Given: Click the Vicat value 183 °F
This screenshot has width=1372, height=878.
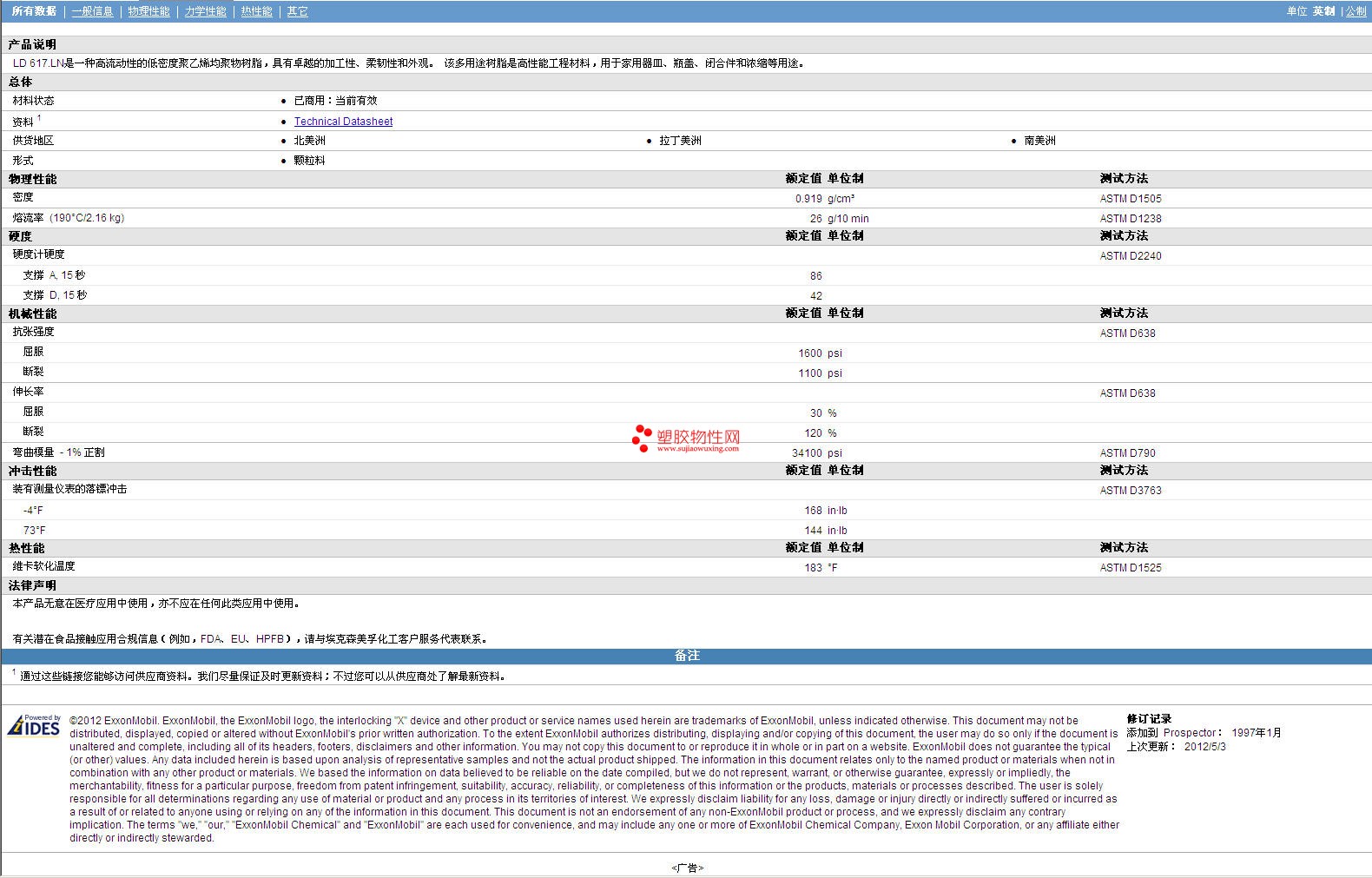Looking at the screenshot, I should tap(822, 568).
